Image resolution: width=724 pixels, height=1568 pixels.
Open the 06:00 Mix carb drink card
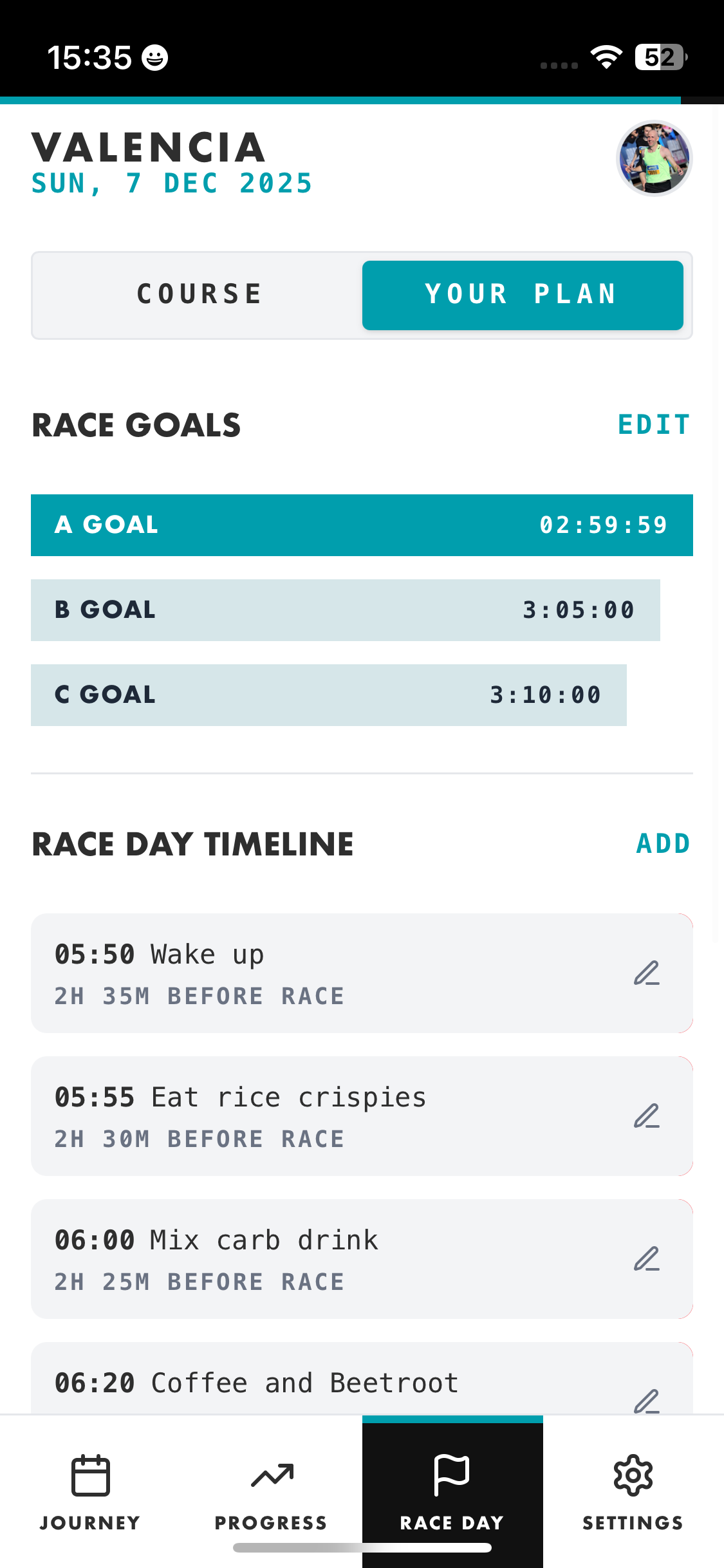322,1259
